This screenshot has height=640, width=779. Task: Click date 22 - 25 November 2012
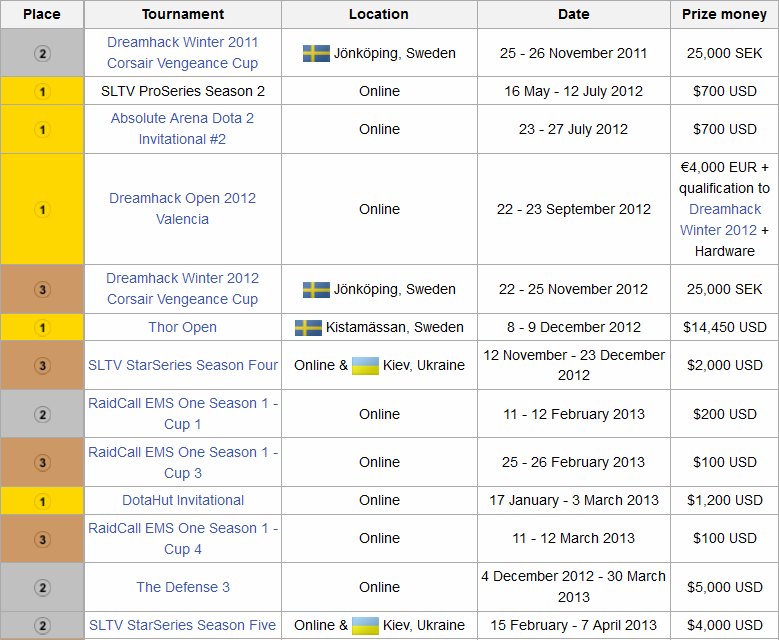pos(574,289)
